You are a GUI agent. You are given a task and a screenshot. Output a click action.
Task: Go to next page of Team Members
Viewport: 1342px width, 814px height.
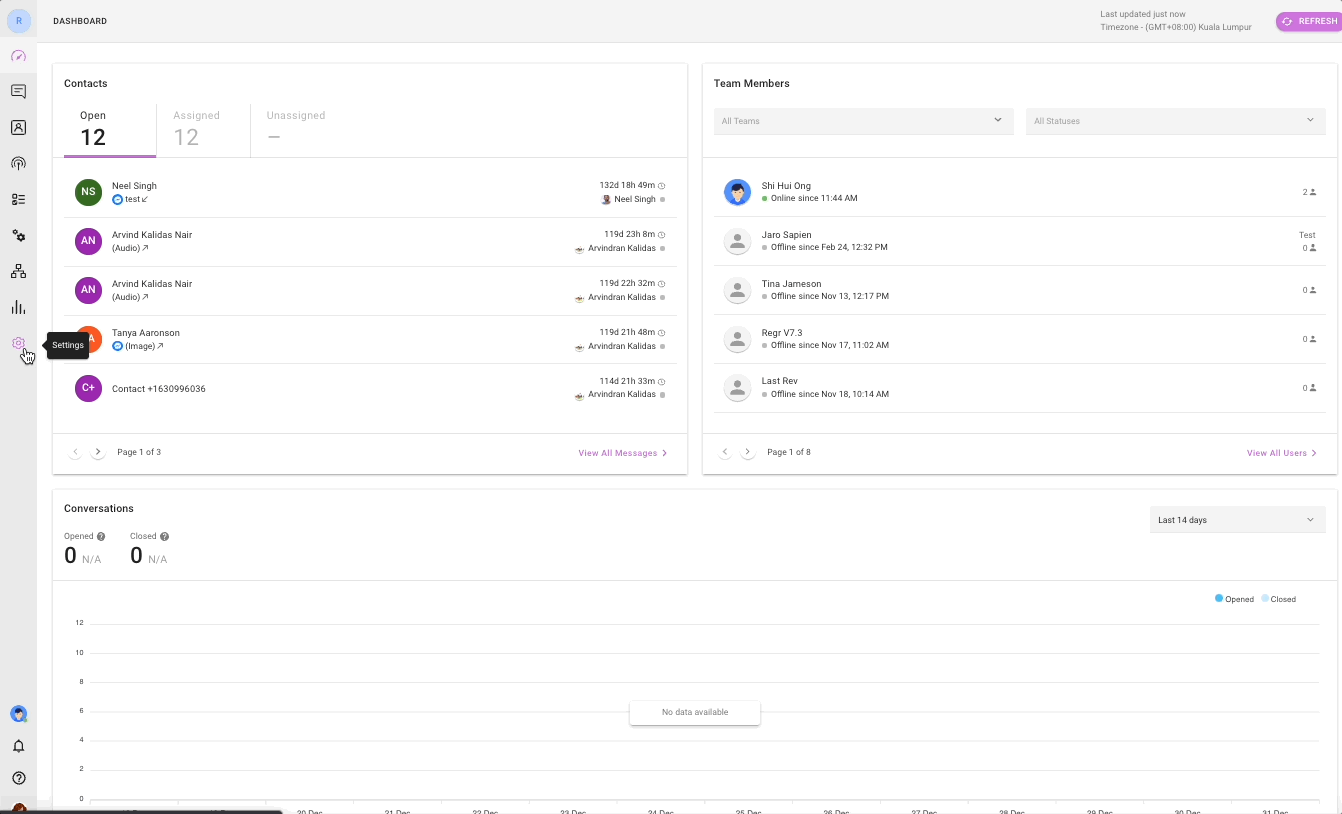tap(747, 453)
